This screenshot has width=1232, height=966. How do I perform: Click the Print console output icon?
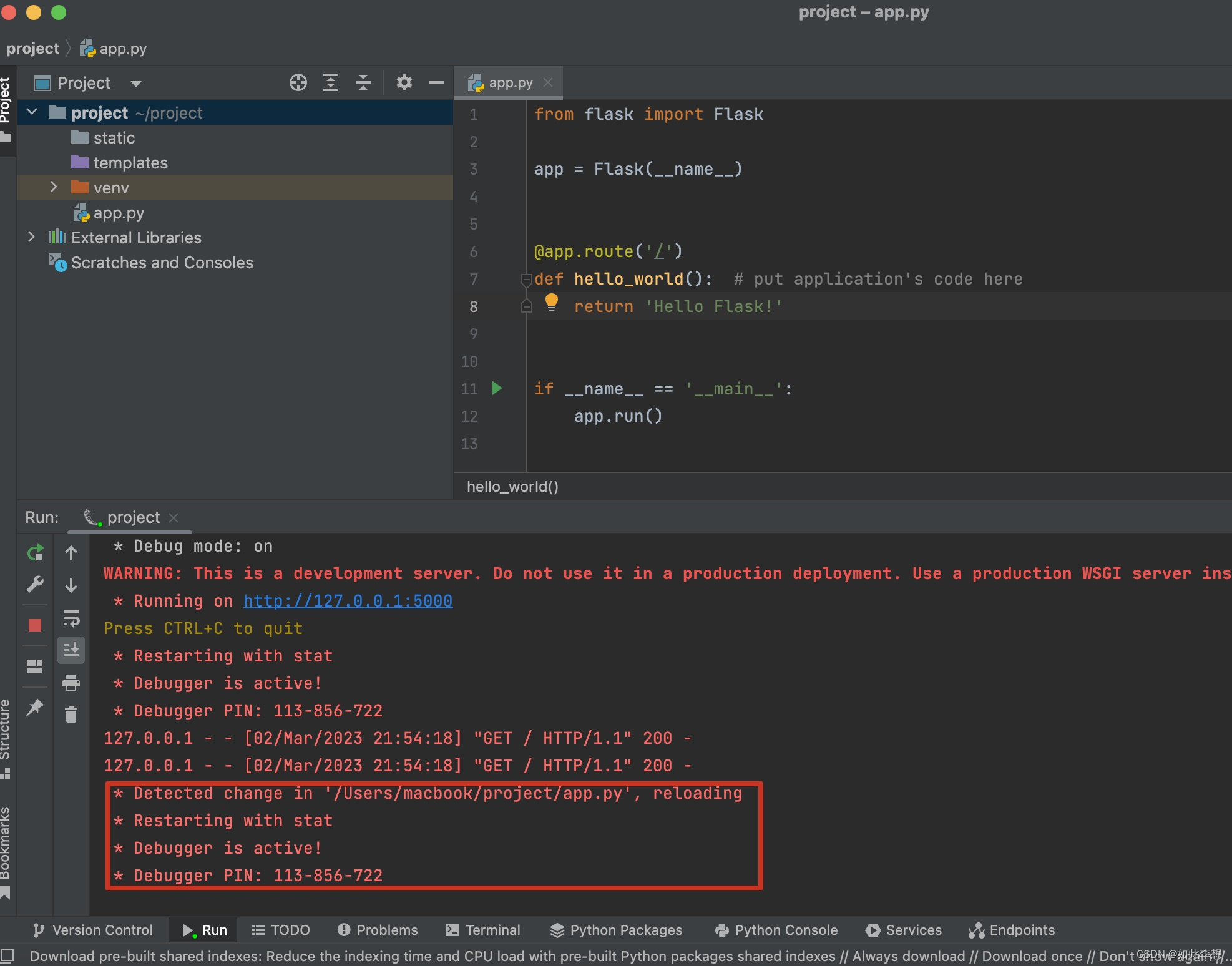[x=71, y=683]
